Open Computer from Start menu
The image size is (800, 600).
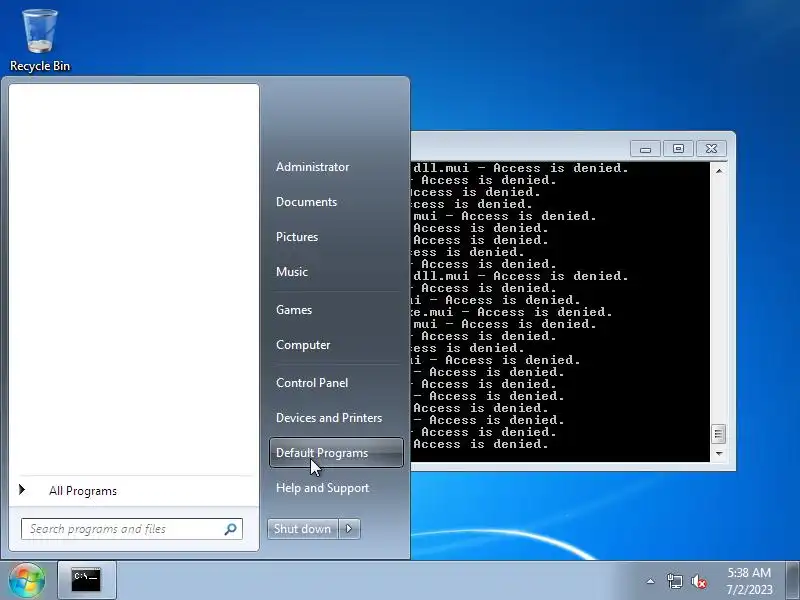(x=303, y=345)
